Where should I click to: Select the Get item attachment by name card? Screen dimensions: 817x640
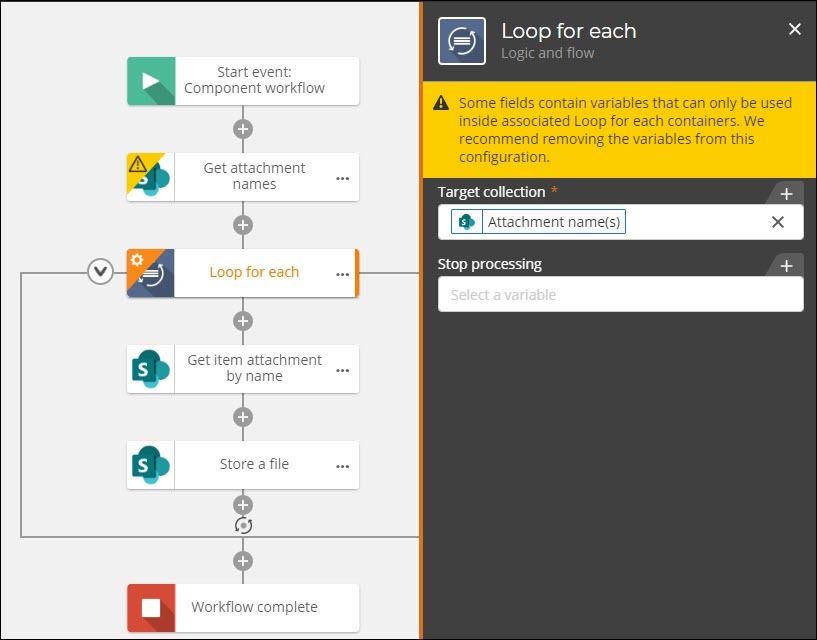click(243, 369)
